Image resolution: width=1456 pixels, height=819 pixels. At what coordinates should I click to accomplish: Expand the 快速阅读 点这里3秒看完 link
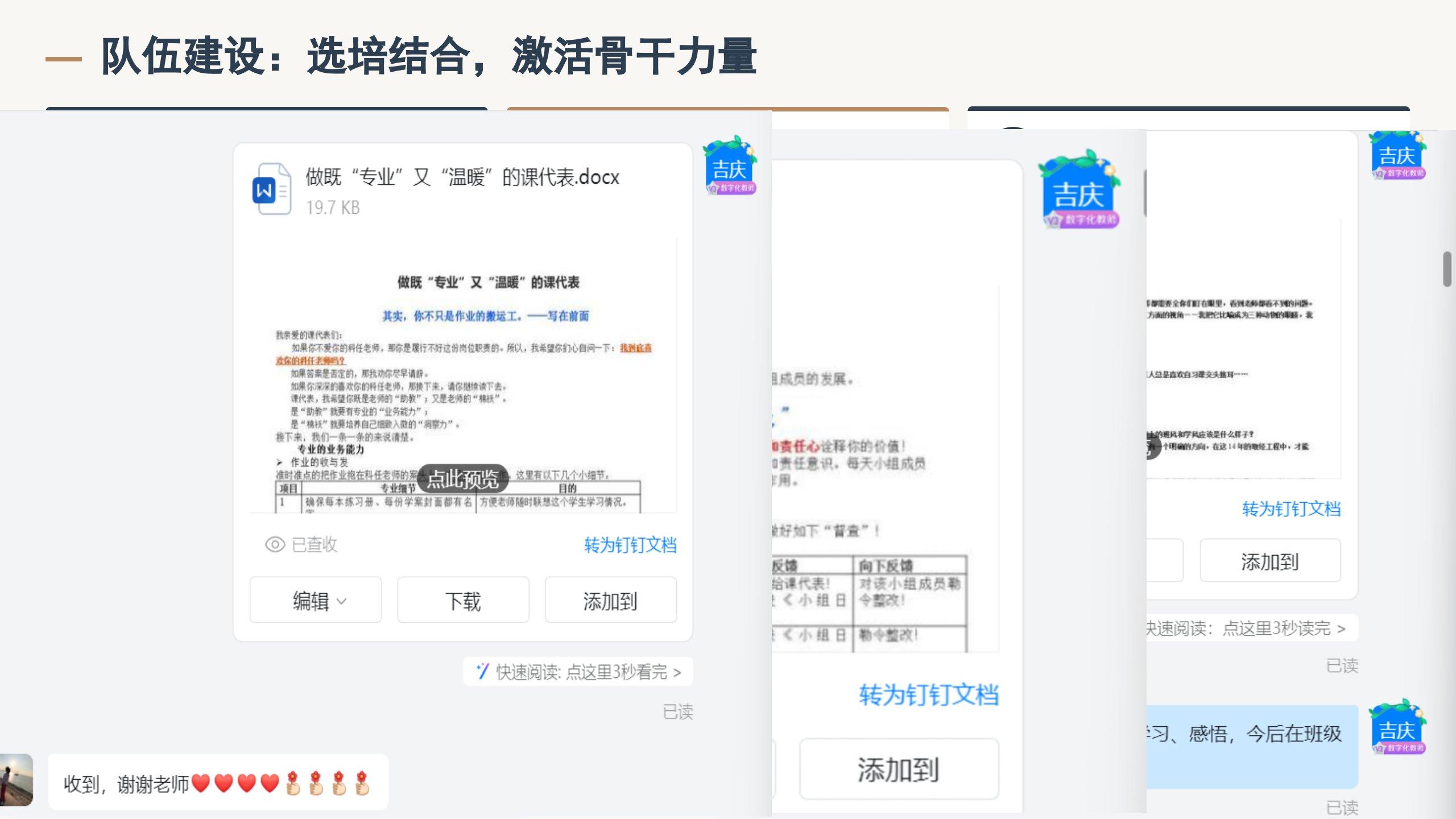click(x=588, y=672)
